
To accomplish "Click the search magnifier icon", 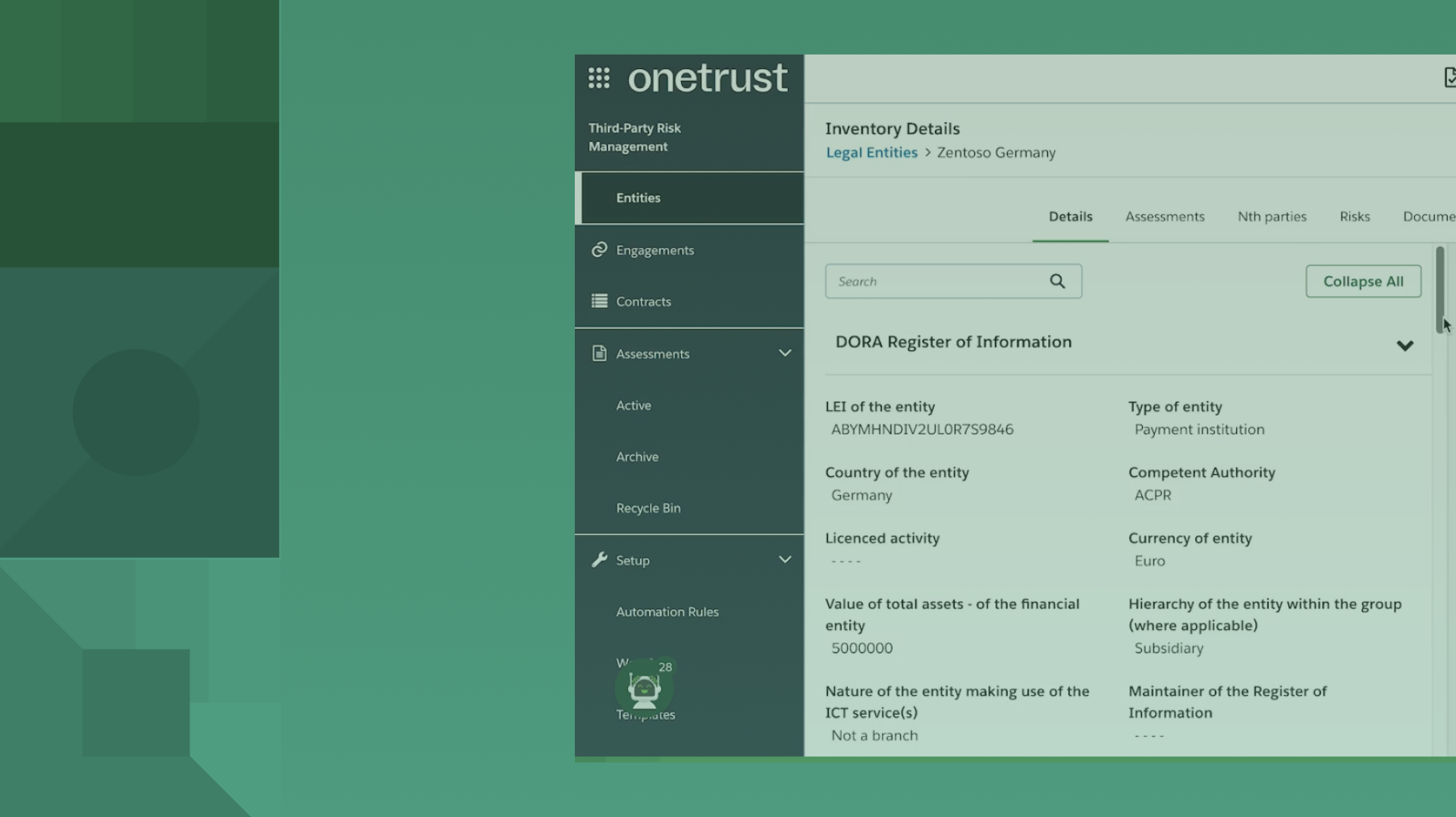I will point(1057,282).
